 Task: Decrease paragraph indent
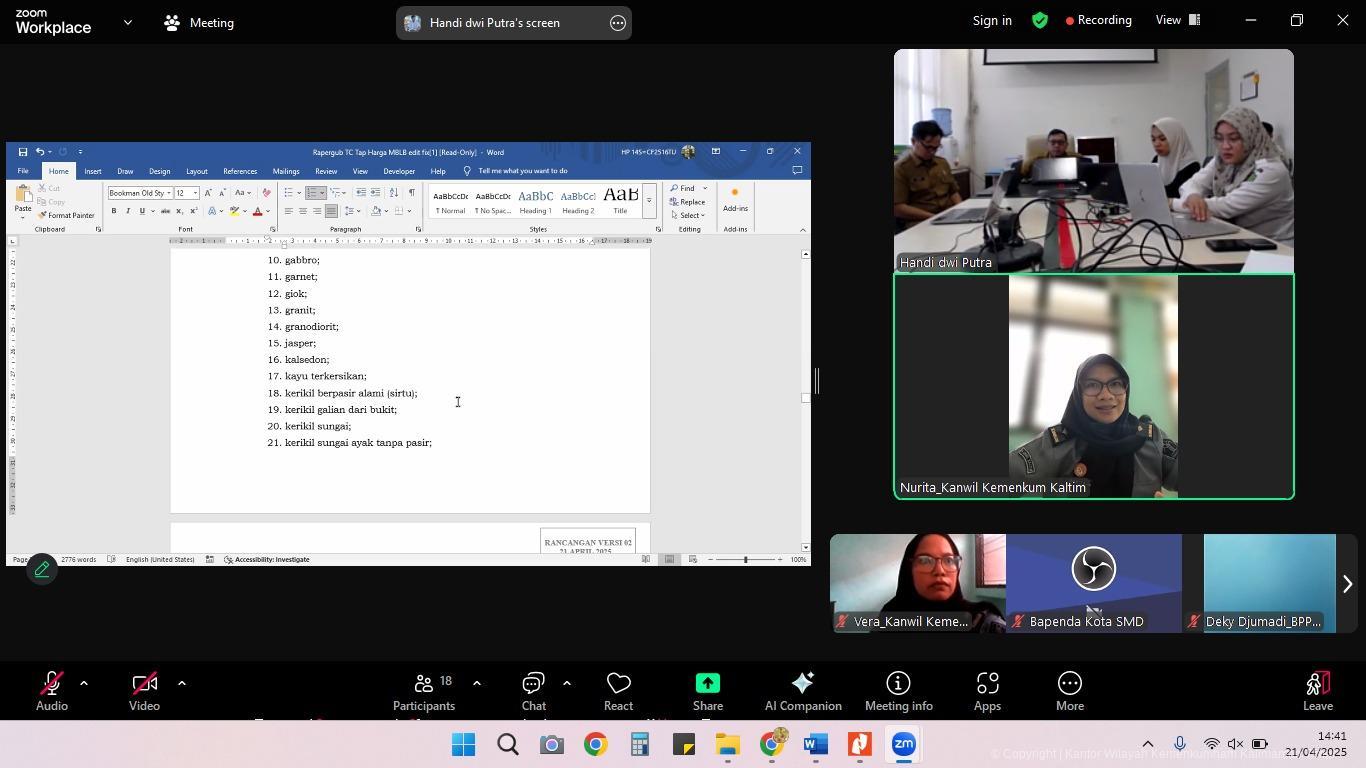pos(361,193)
